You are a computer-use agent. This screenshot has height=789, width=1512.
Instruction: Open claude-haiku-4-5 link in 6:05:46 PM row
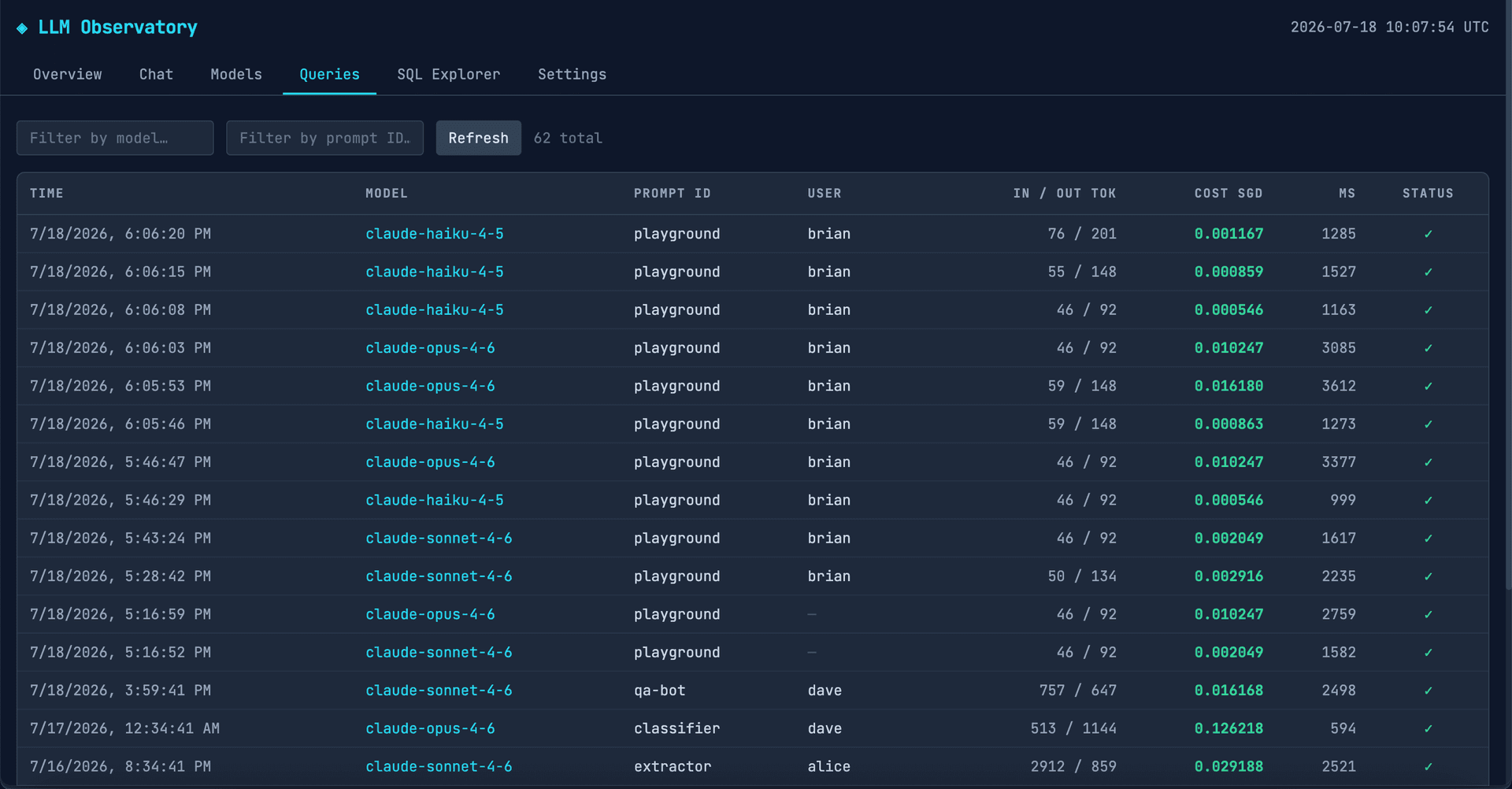[x=435, y=424]
